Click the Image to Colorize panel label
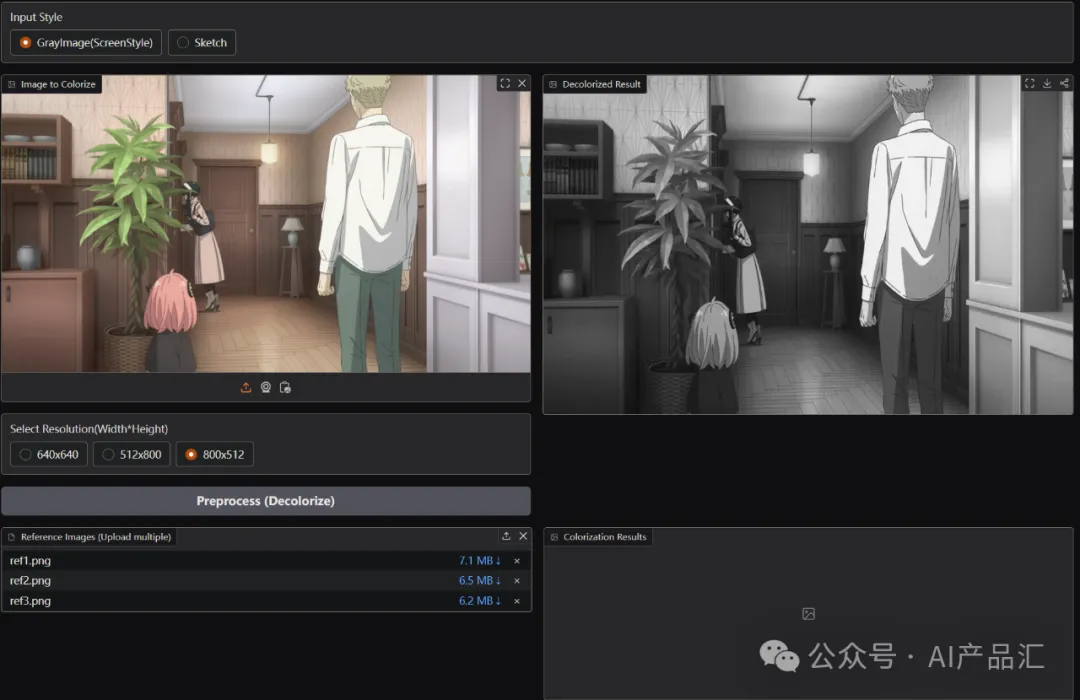 (x=52, y=84)
